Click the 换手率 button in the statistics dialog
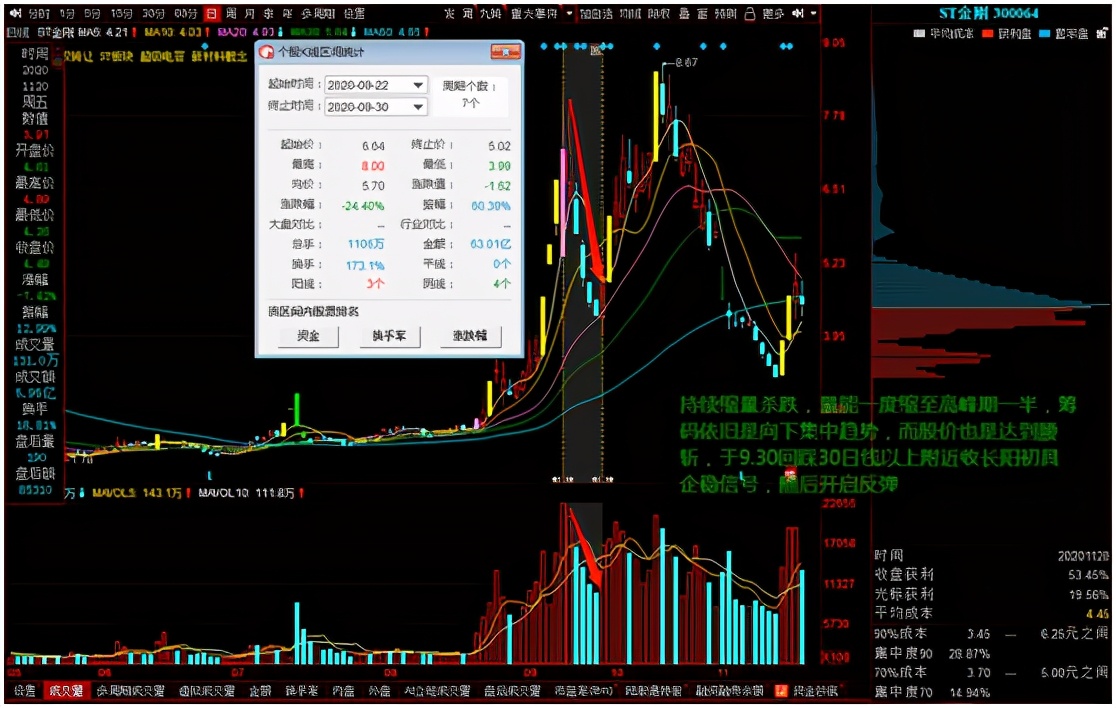Viewport: 1116px width, 708px height. (390, 336)
